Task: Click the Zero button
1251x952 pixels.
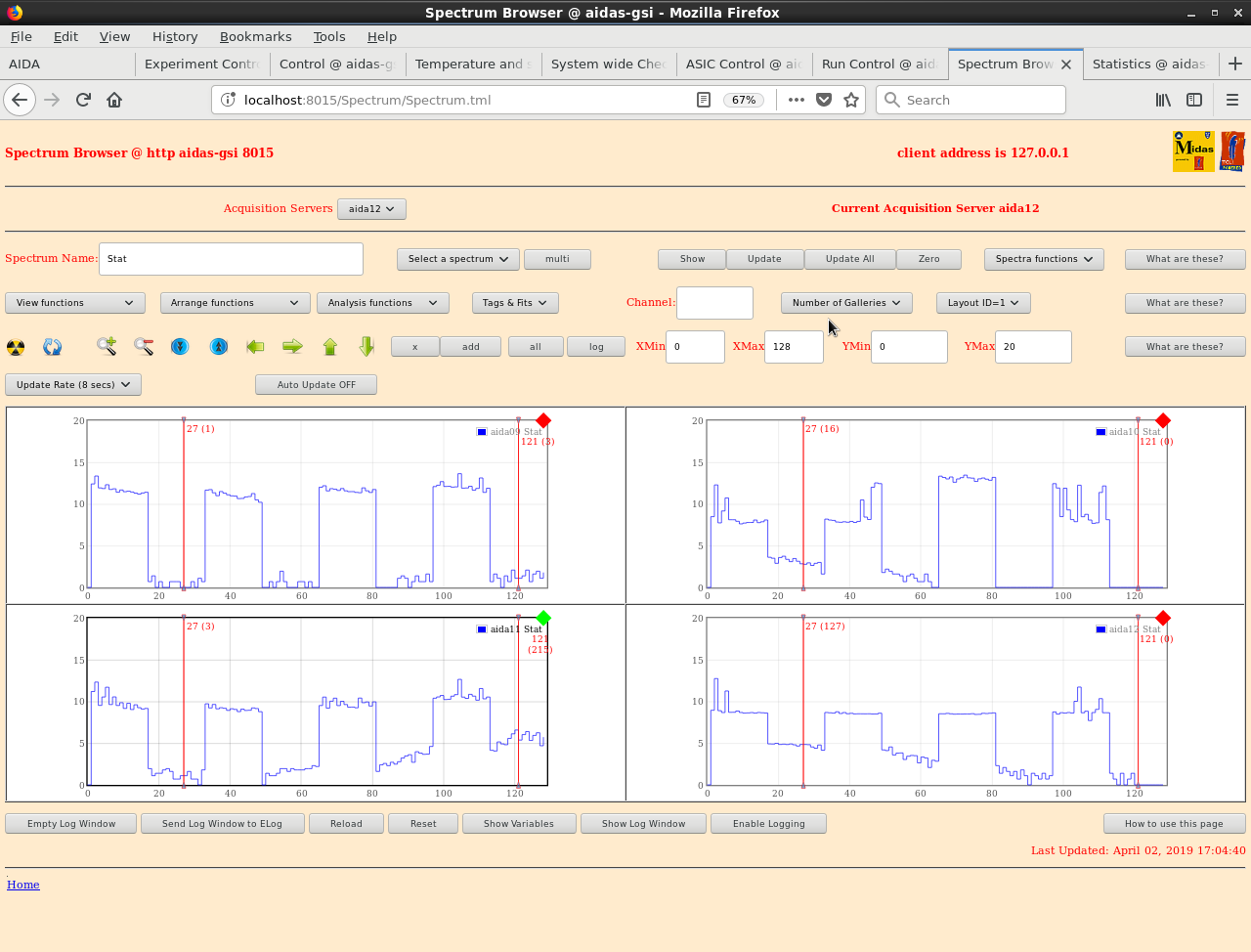Action: coord(928,259)
